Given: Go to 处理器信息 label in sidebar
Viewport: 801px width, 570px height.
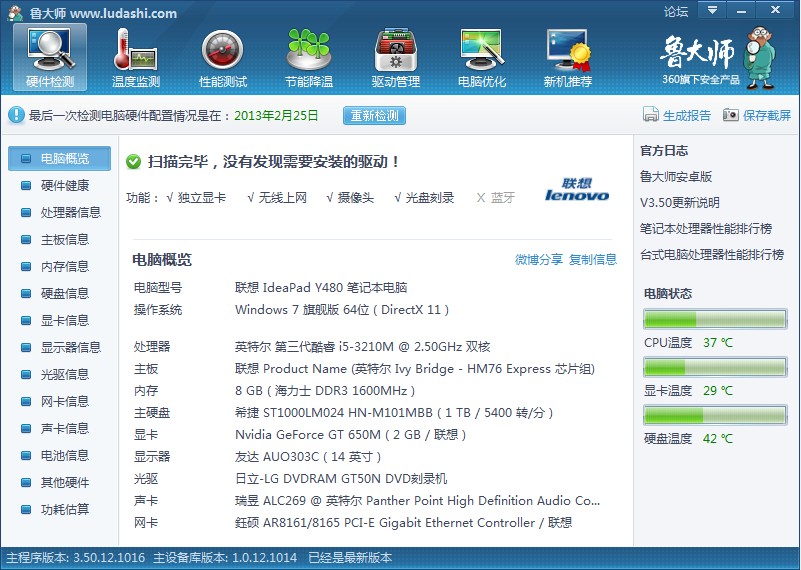Looking at the screenshot, I should tap(71, 212).
